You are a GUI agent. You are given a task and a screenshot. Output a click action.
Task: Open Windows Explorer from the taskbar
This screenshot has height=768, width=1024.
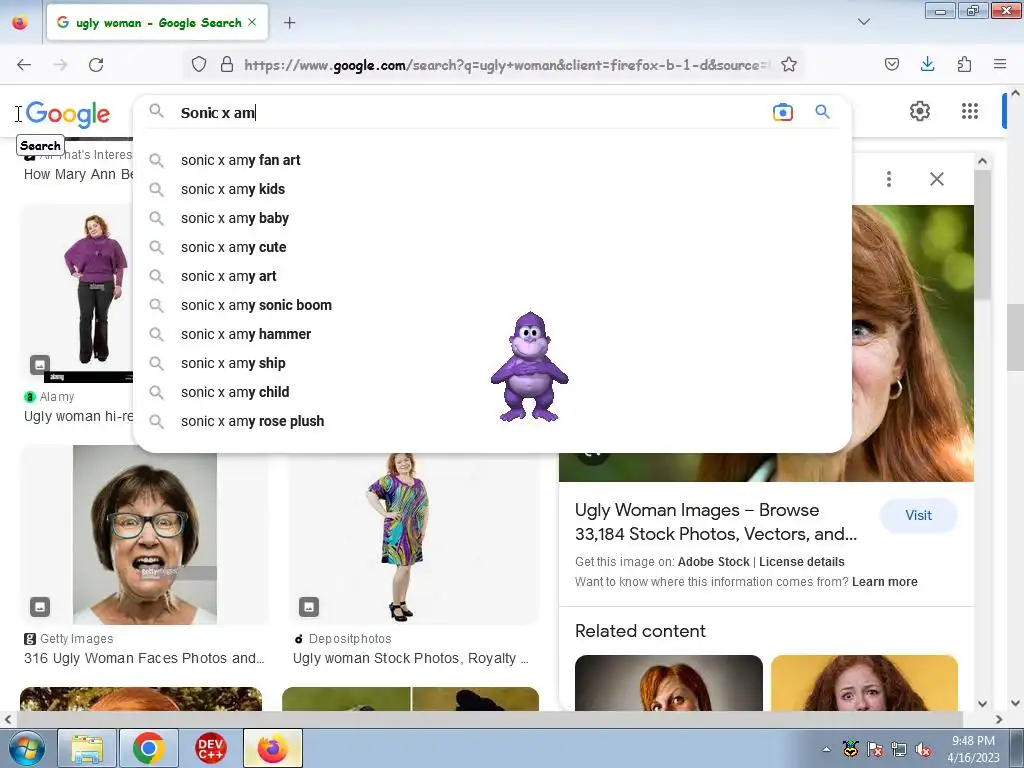[x=87, y=748]
